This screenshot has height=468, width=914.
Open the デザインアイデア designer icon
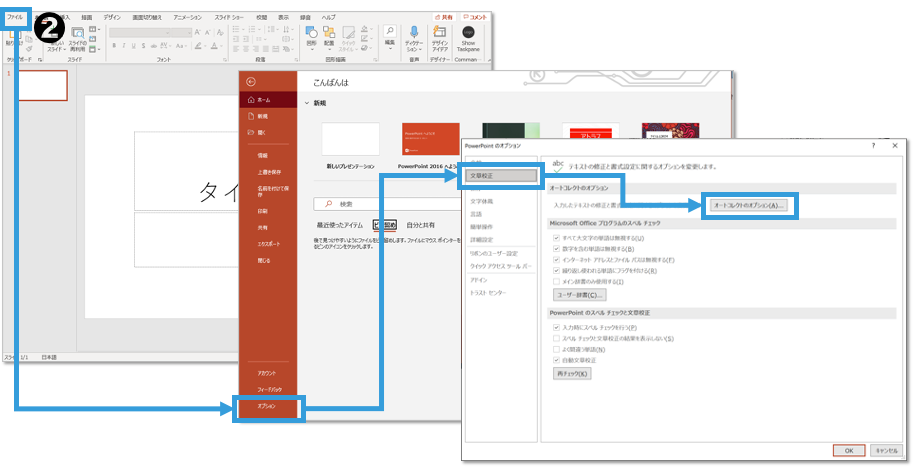(x=440, y=33)
